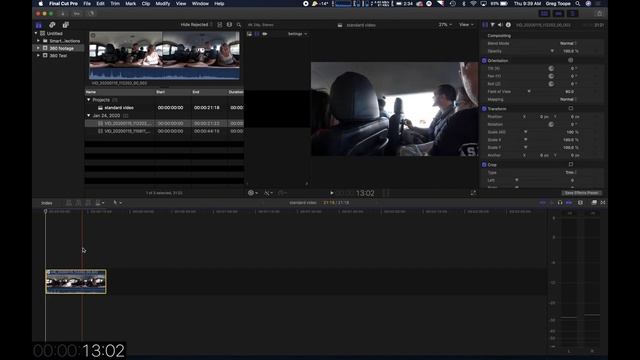The image size is (640, 360).
Task: Reset the Orientation parameters icon
Action: tap(571, 60)
